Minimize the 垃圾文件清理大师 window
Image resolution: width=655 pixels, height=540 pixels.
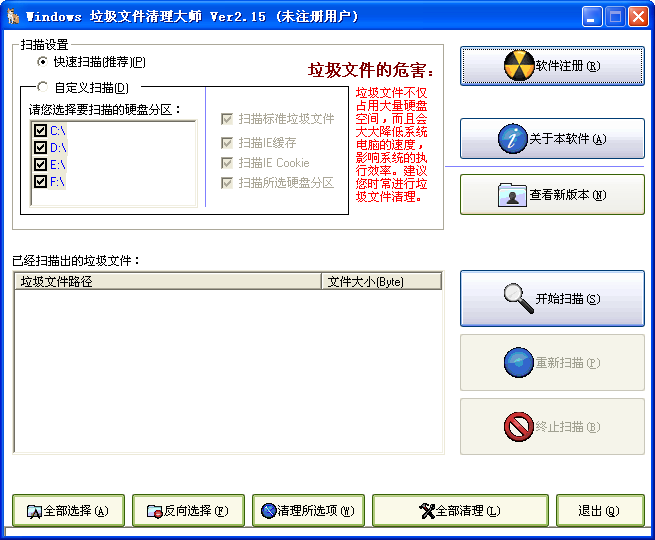point(593,17)
